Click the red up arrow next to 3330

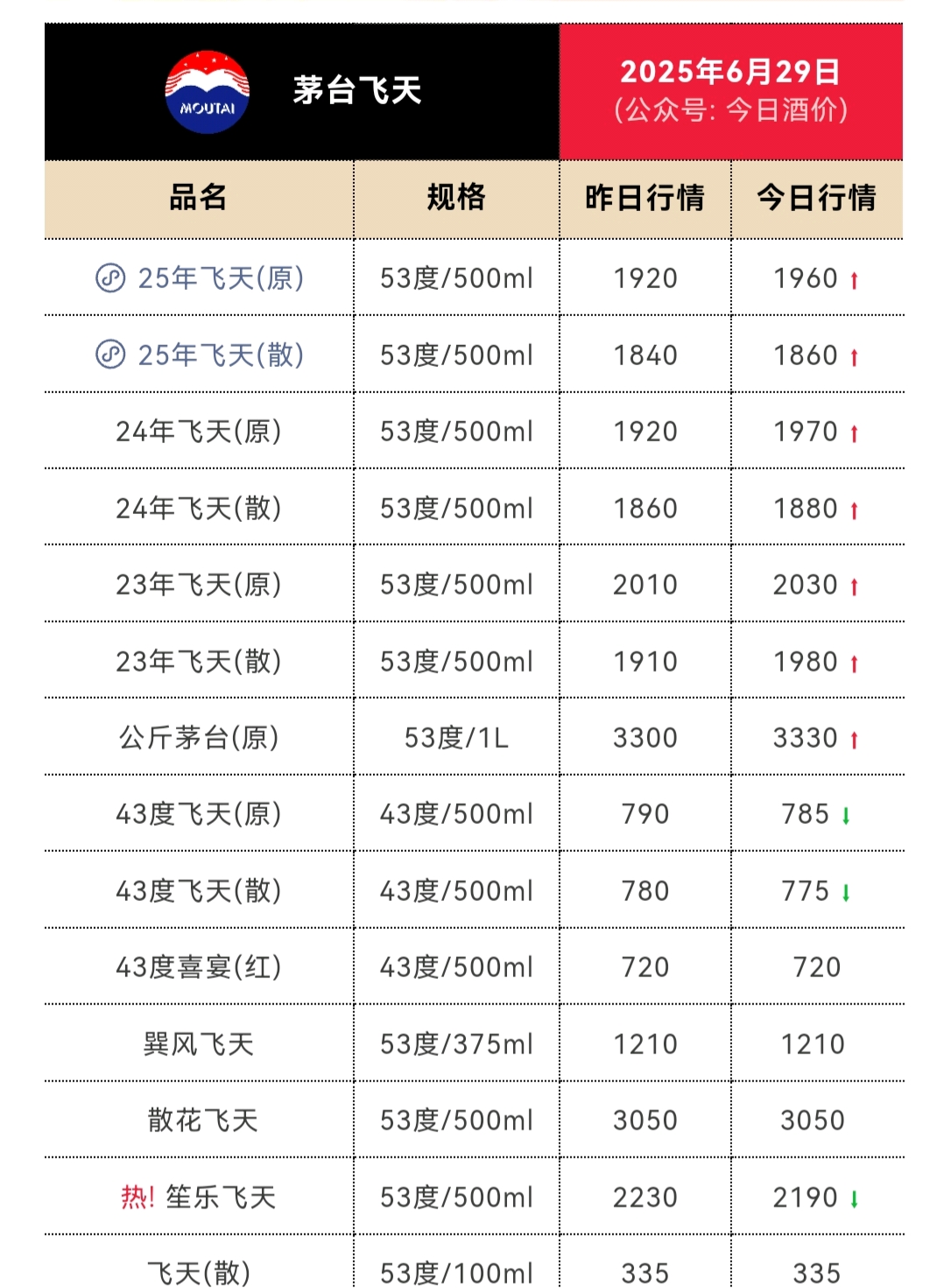[854, 740]
